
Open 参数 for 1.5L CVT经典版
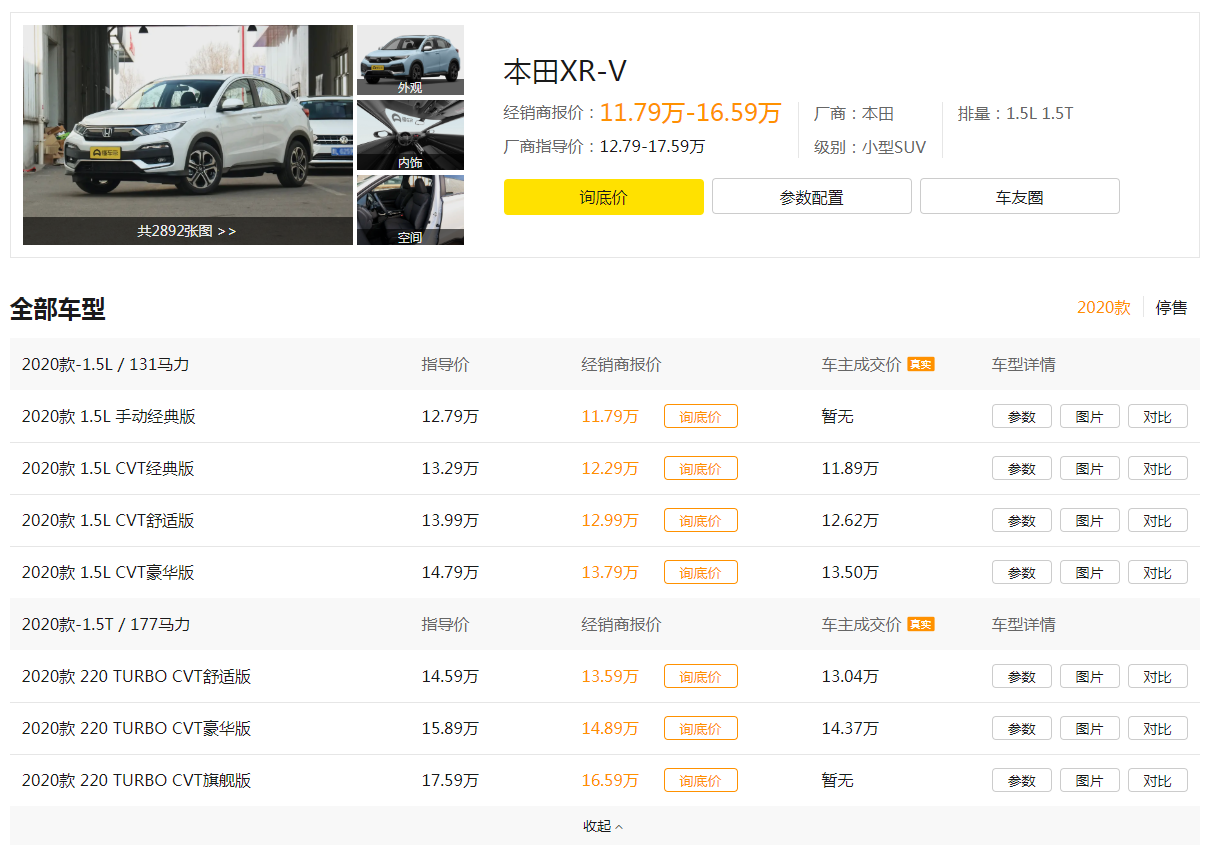click(x=1022, y=468)
